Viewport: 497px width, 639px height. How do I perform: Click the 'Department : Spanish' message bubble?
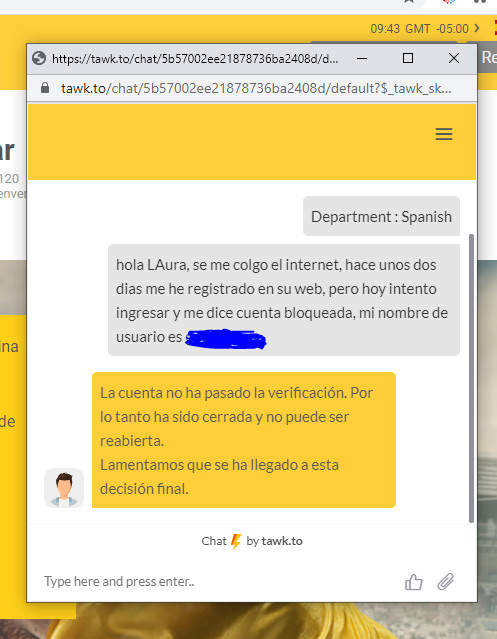pyautogui.click(x=381, y=216)
